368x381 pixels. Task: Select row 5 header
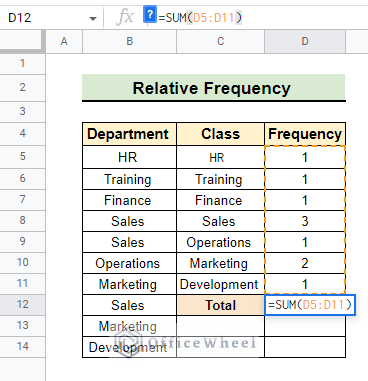tap(22, 157)
